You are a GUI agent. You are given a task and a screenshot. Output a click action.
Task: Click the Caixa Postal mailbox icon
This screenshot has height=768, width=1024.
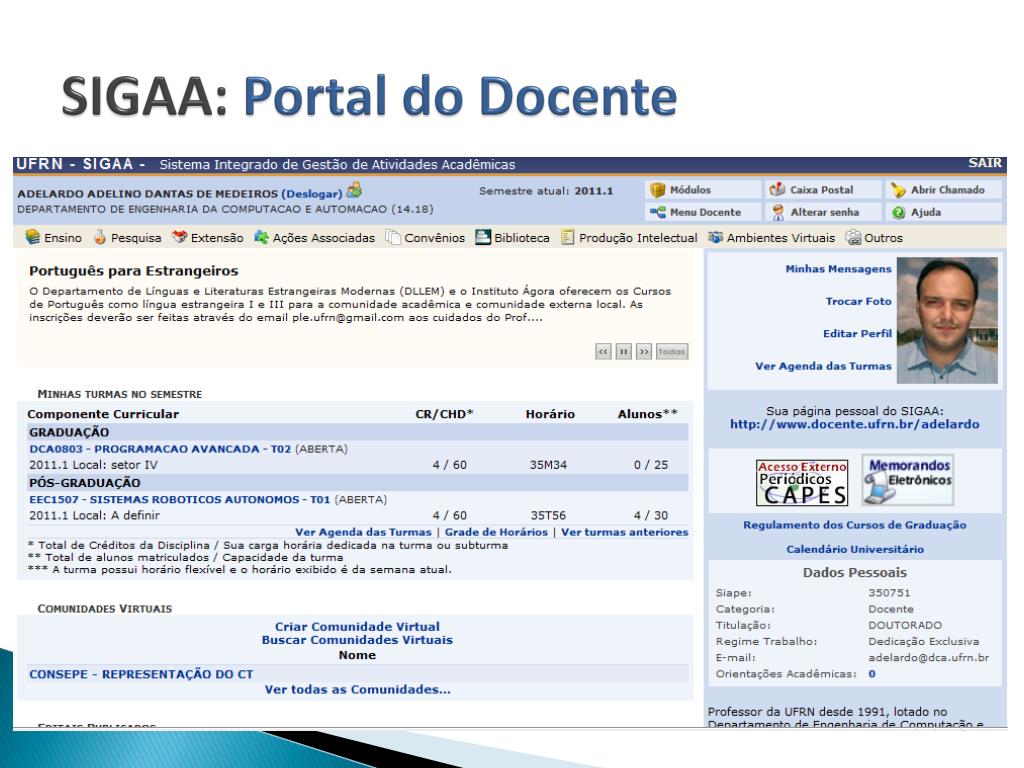(x=777, y=190)
